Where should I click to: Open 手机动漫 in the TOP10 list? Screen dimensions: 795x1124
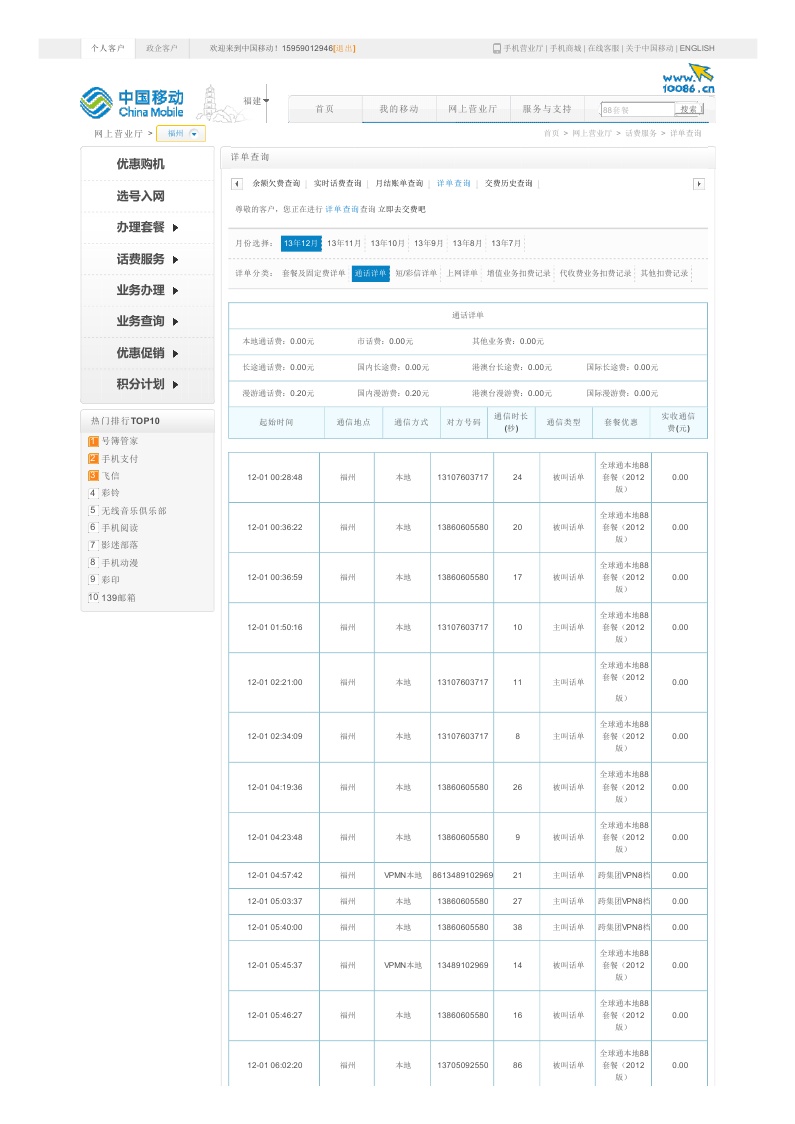(x=120, y=563)
